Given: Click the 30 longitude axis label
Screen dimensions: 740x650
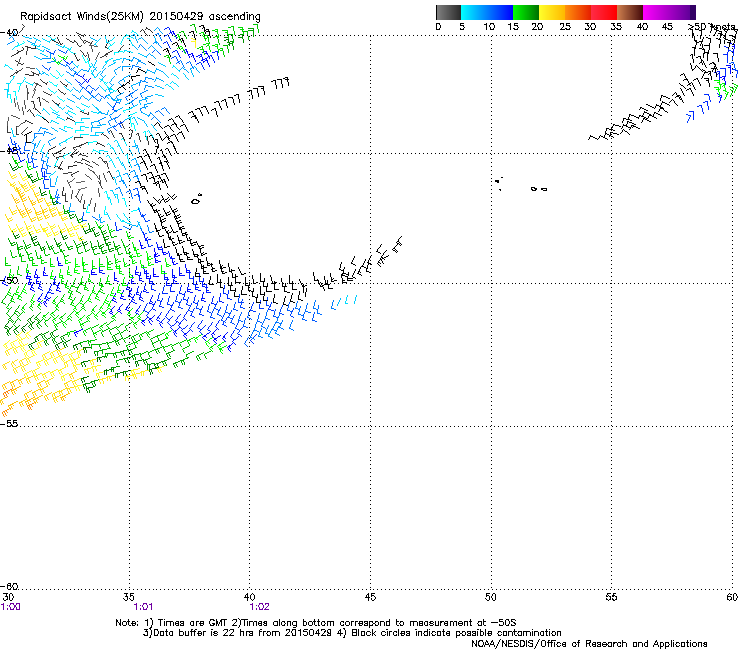Looking at the screenshot, I should tap(8, 597).
